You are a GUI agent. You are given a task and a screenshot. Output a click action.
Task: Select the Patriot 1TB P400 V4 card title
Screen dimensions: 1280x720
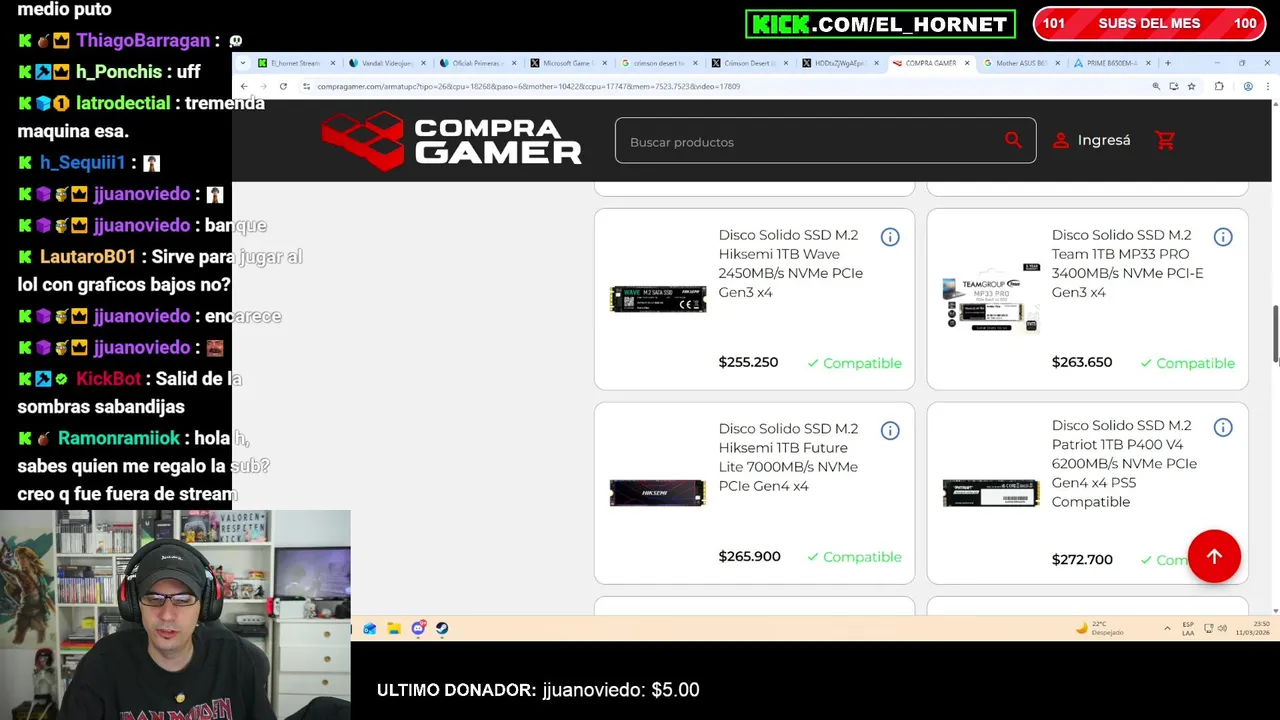1124,463
